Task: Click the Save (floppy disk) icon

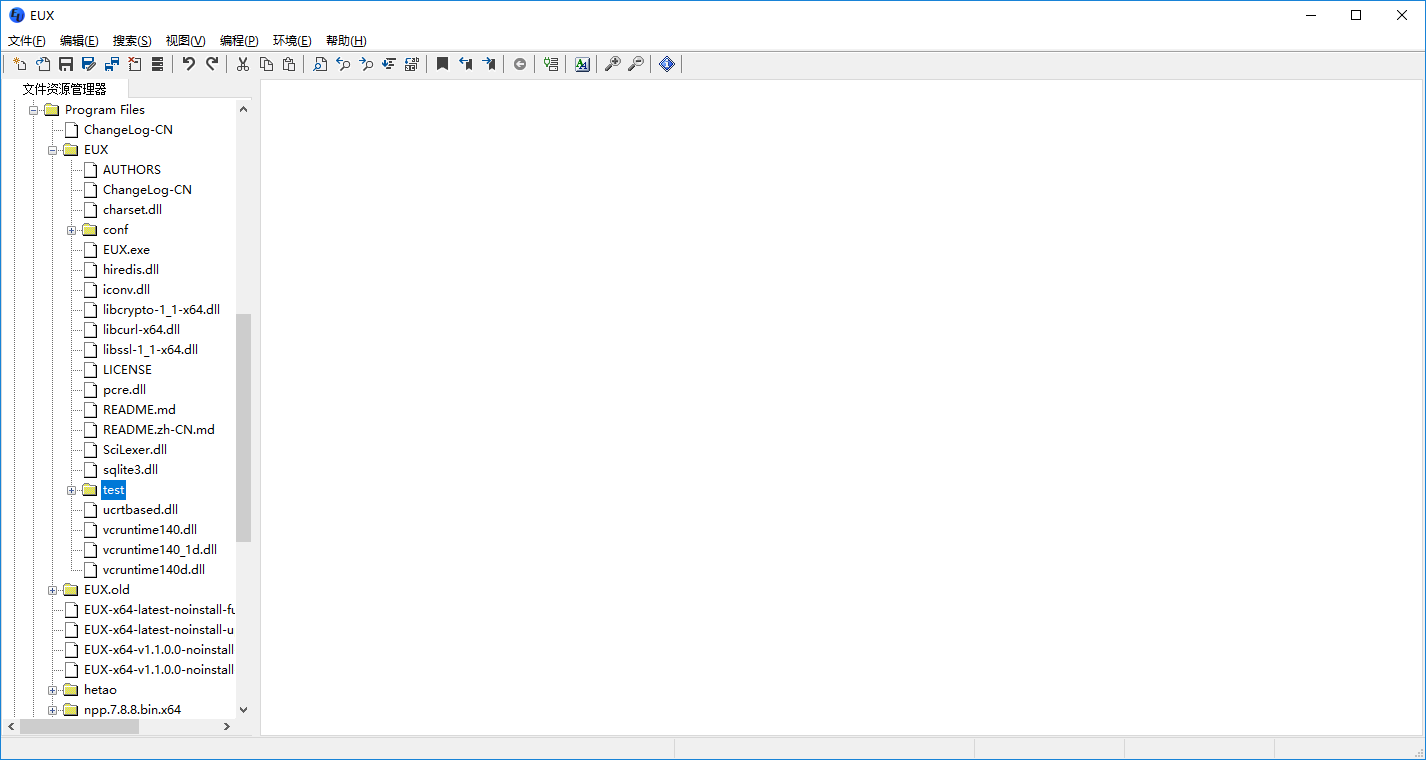Action: [66, 64]
